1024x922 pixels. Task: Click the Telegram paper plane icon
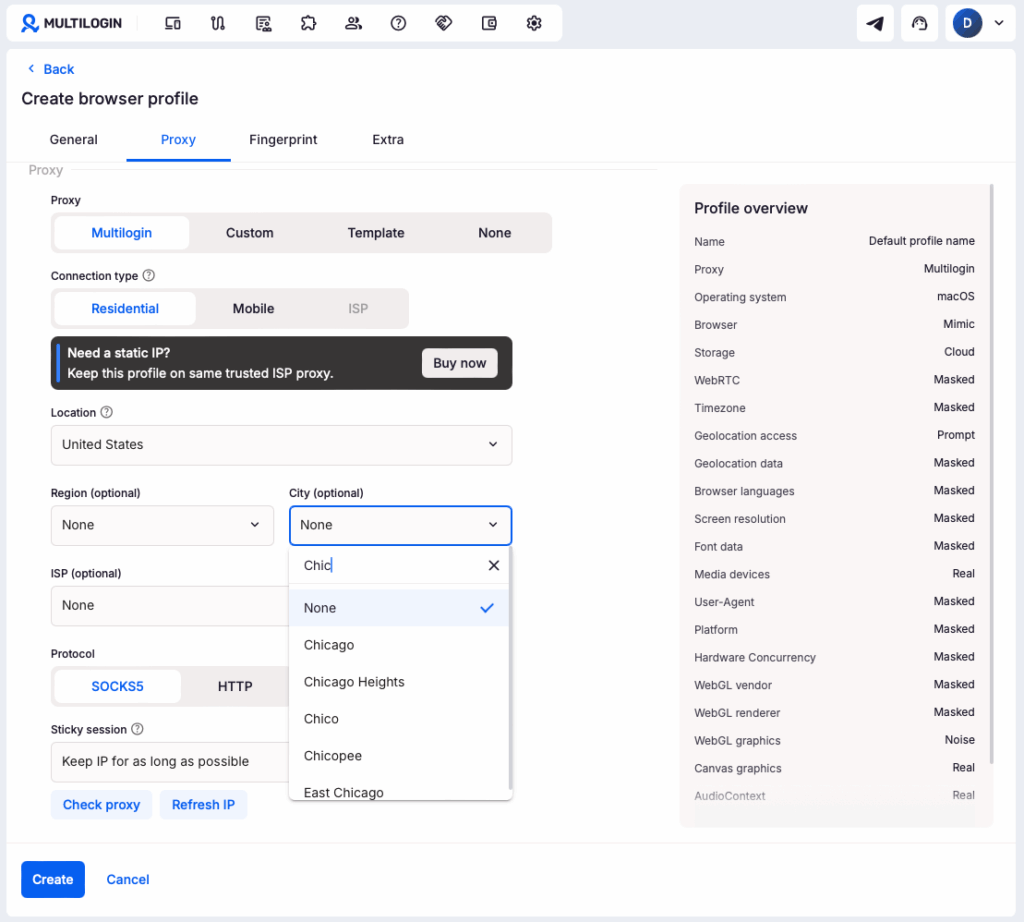(875, 24)
